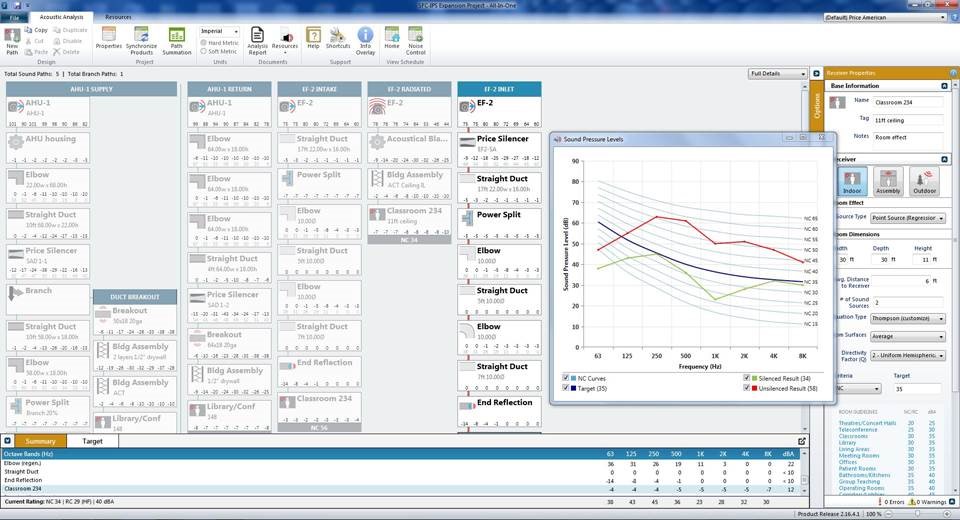The height and width of the screenshot is (520, 960).
Task: Select the Soft Metric radio button
Action: 203,51
